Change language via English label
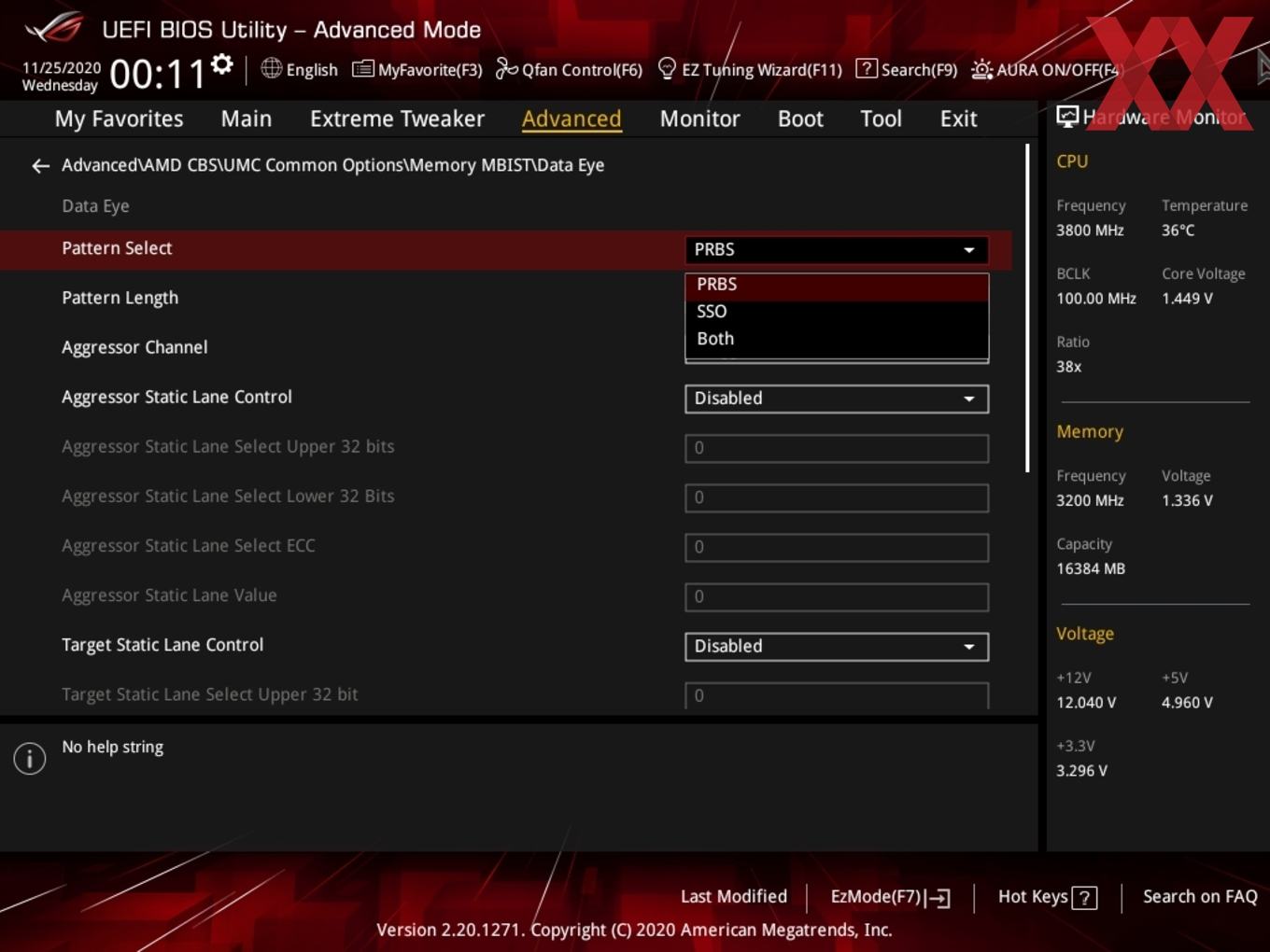This screenshot has height=952, width=1270. tap(312, 70)
